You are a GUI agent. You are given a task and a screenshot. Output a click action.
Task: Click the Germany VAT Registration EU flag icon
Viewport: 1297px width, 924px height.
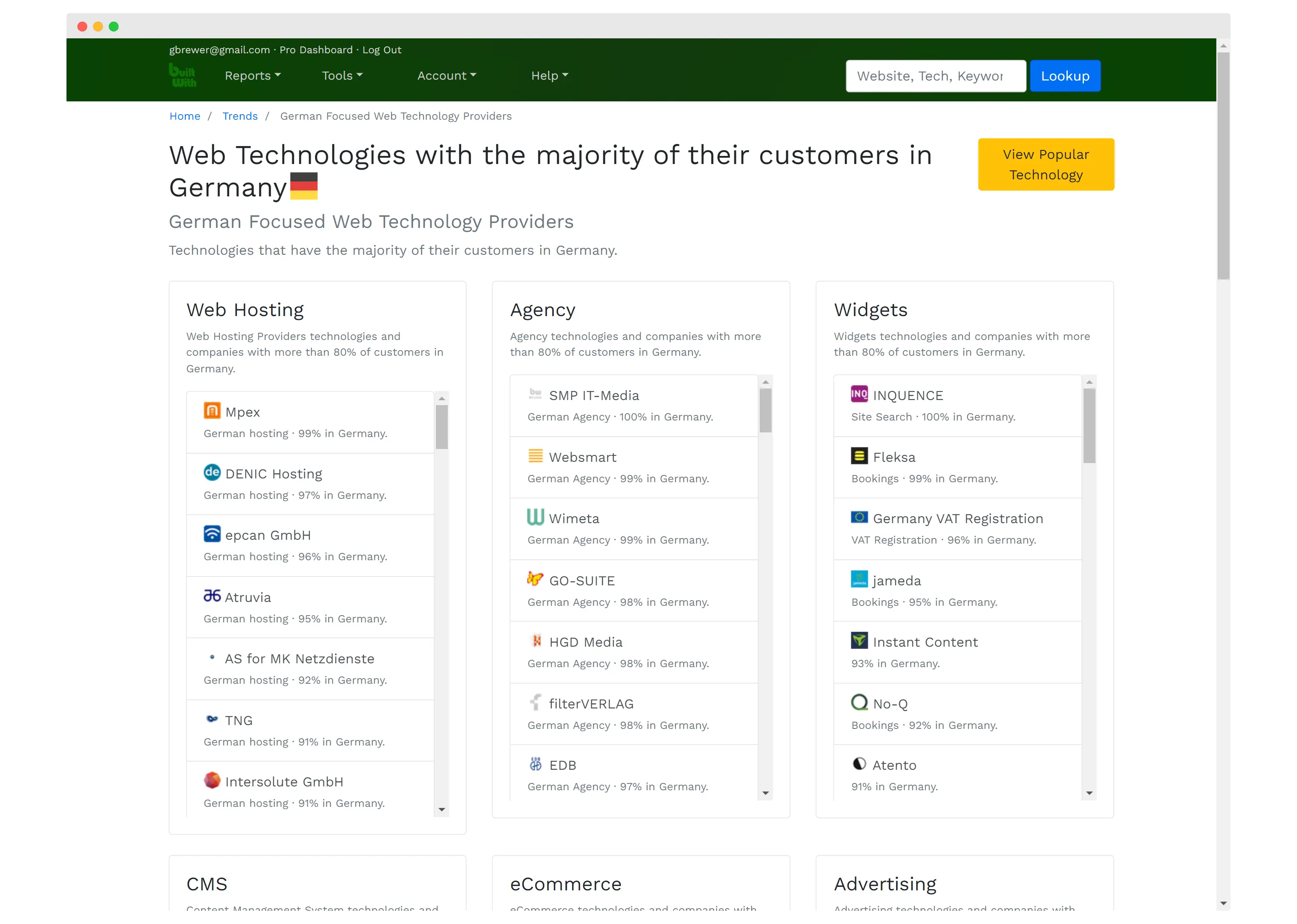pos(859,517)
